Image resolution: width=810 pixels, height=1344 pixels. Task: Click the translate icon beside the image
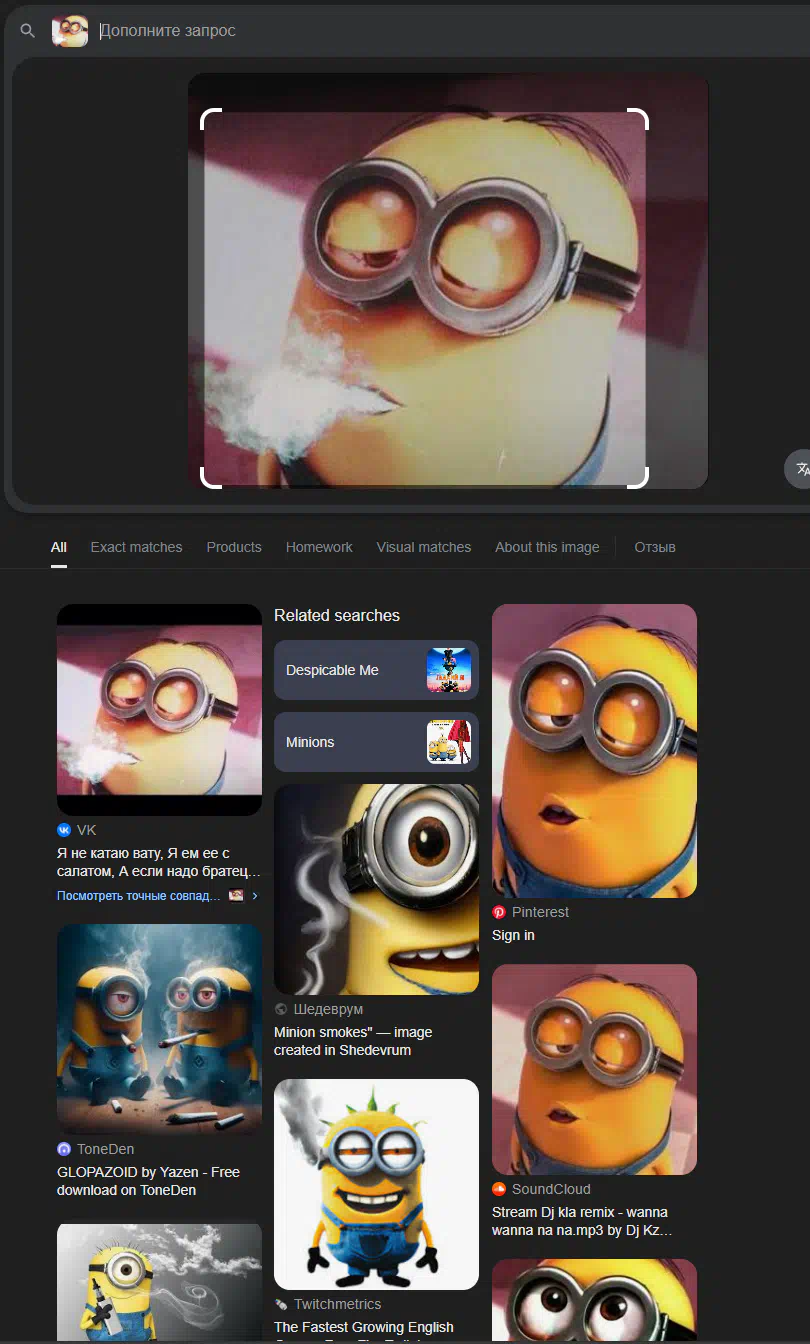[x=800, y=469]
